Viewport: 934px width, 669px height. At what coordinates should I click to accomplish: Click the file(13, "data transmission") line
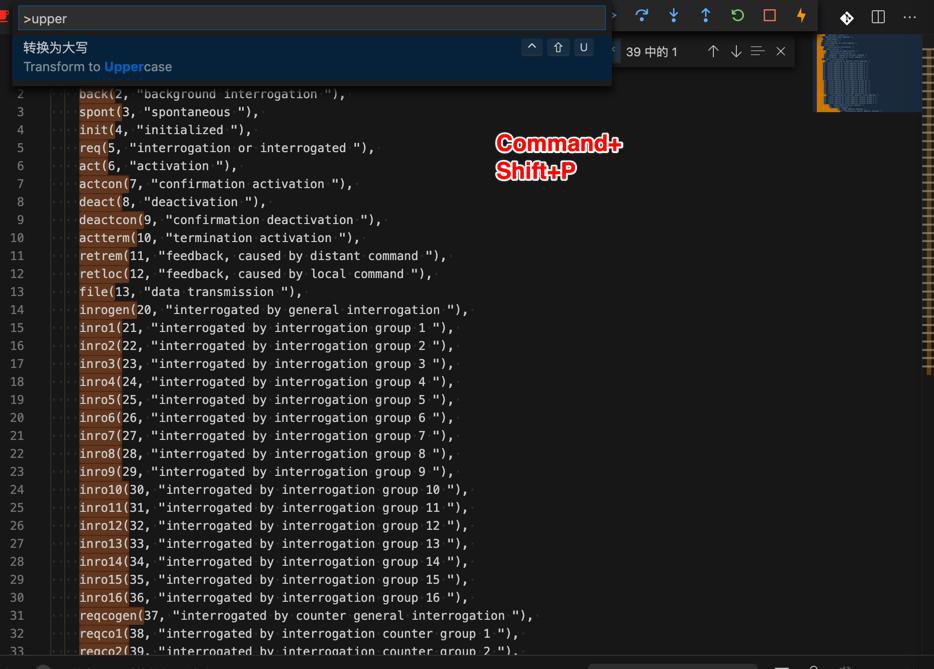(x=191, y=292)
